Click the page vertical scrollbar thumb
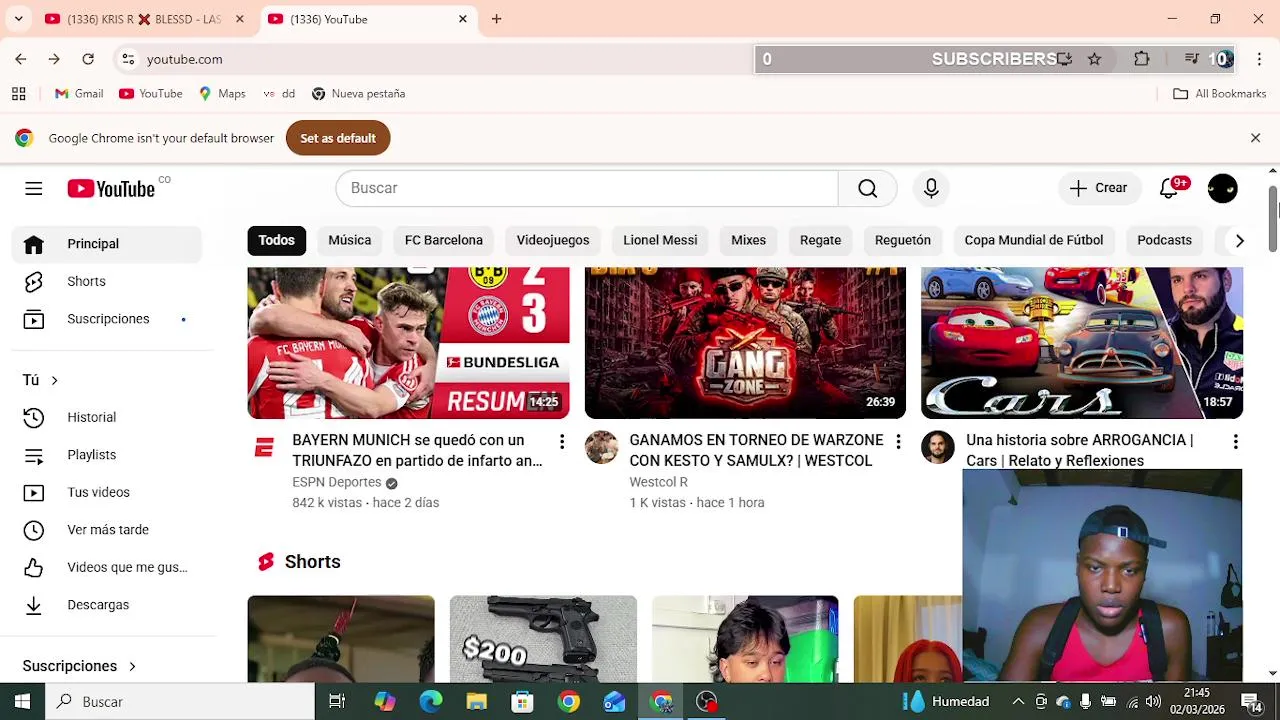 click(x=1272, y=220)
